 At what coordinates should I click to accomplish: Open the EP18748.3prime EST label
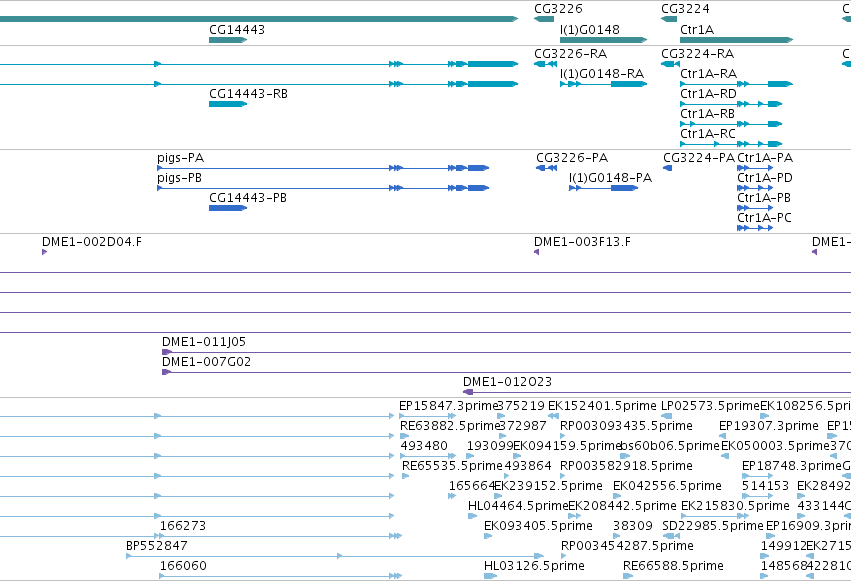791,466
